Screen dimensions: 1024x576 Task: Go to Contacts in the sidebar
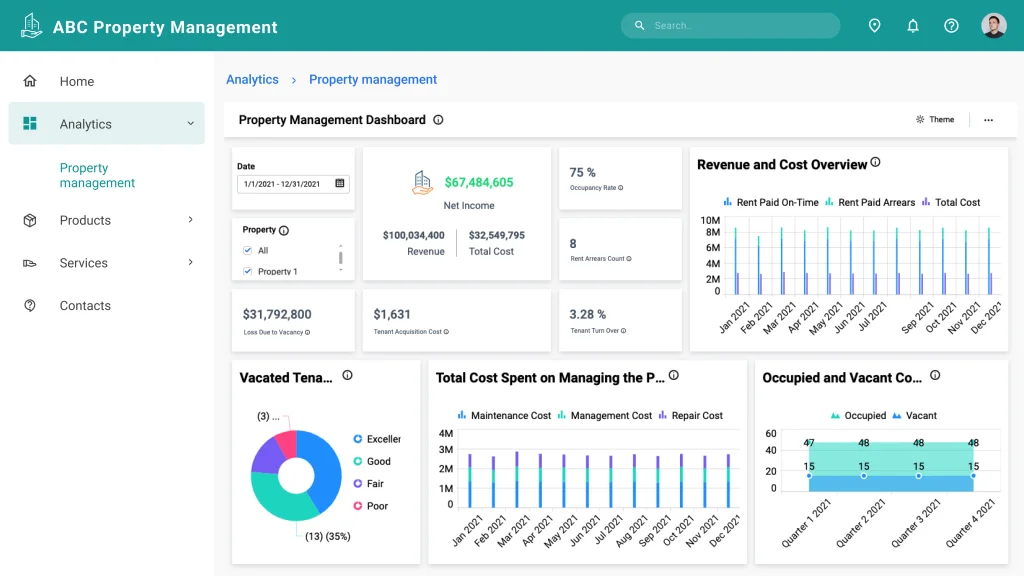pyautogui.click(x=85, y=305)
